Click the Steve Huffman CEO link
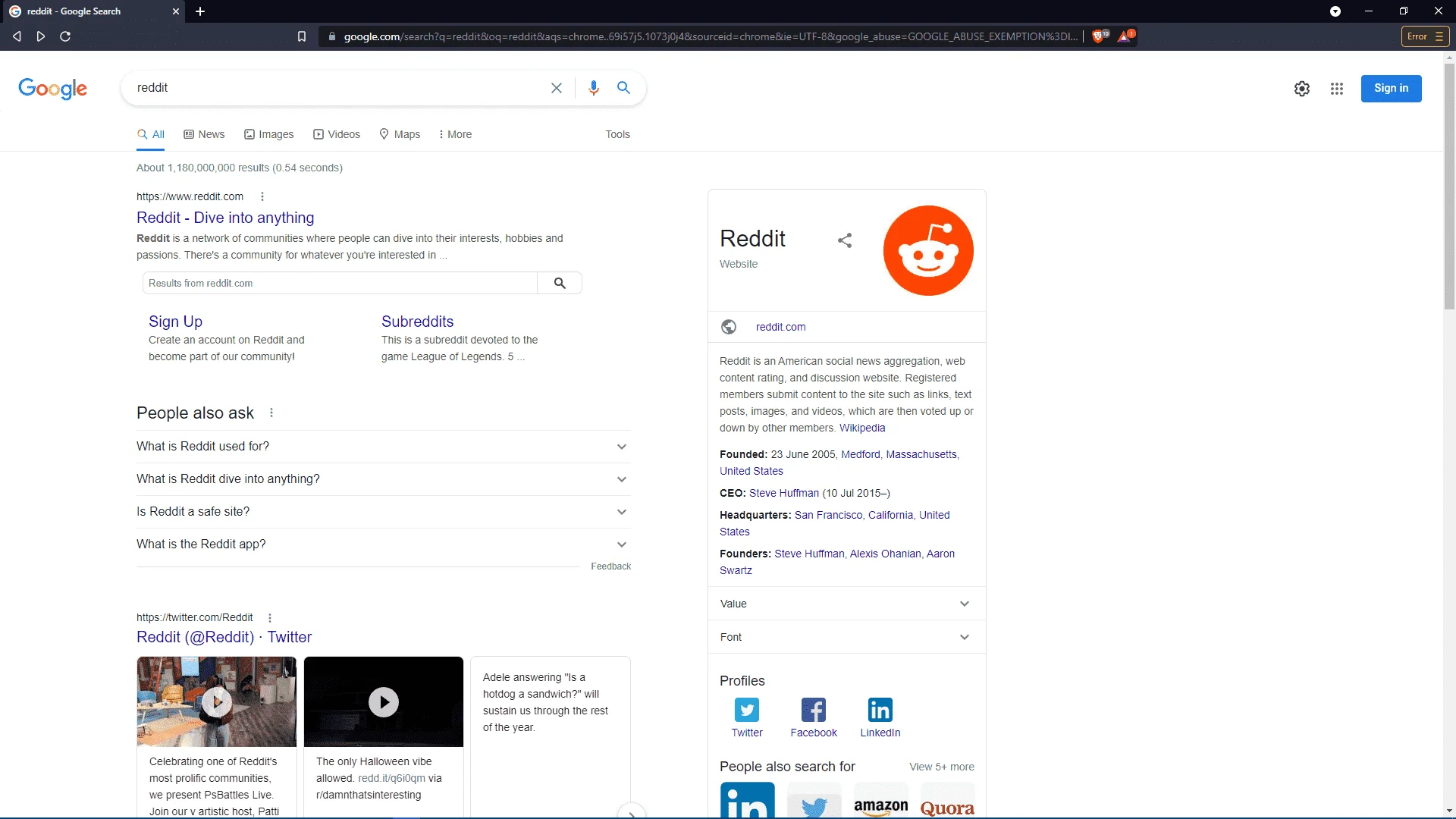Viewport: 1456px width, 819px height. 784,493
